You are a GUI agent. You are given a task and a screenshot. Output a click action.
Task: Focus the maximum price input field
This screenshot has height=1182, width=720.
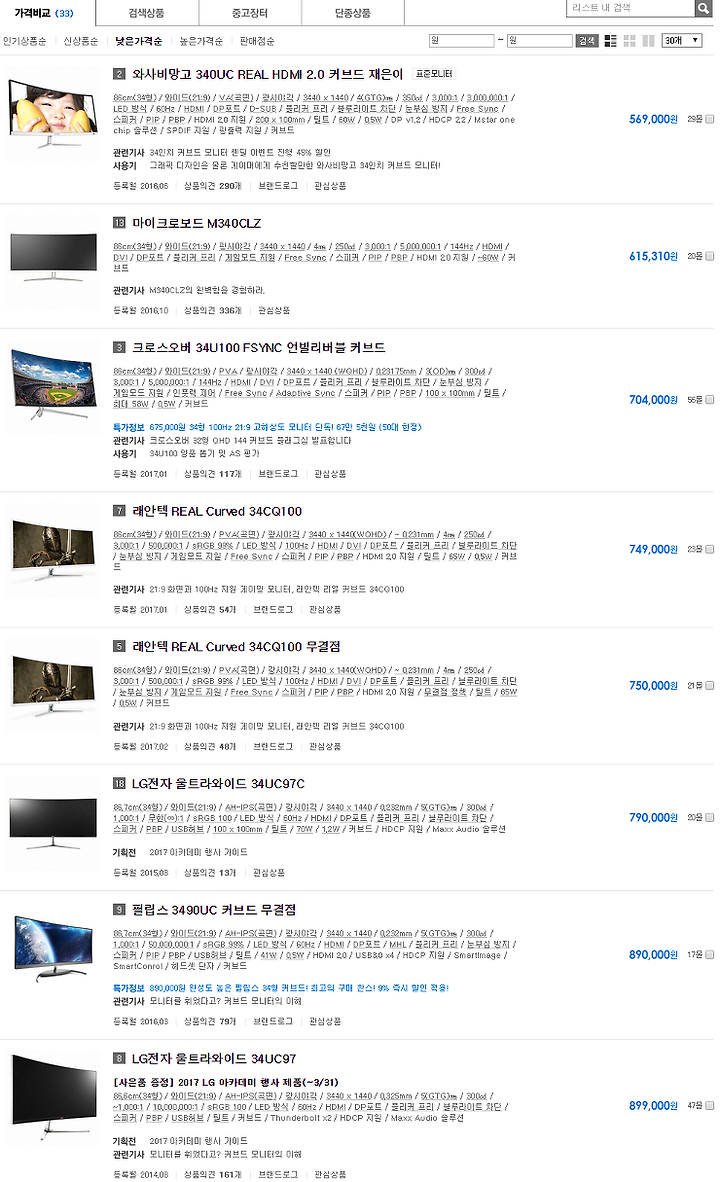(x=540, y=41)
